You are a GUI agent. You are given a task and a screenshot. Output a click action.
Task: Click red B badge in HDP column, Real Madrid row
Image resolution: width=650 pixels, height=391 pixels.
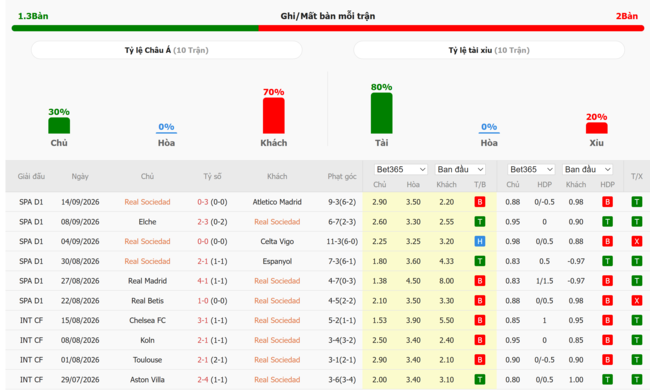[607, 281]
